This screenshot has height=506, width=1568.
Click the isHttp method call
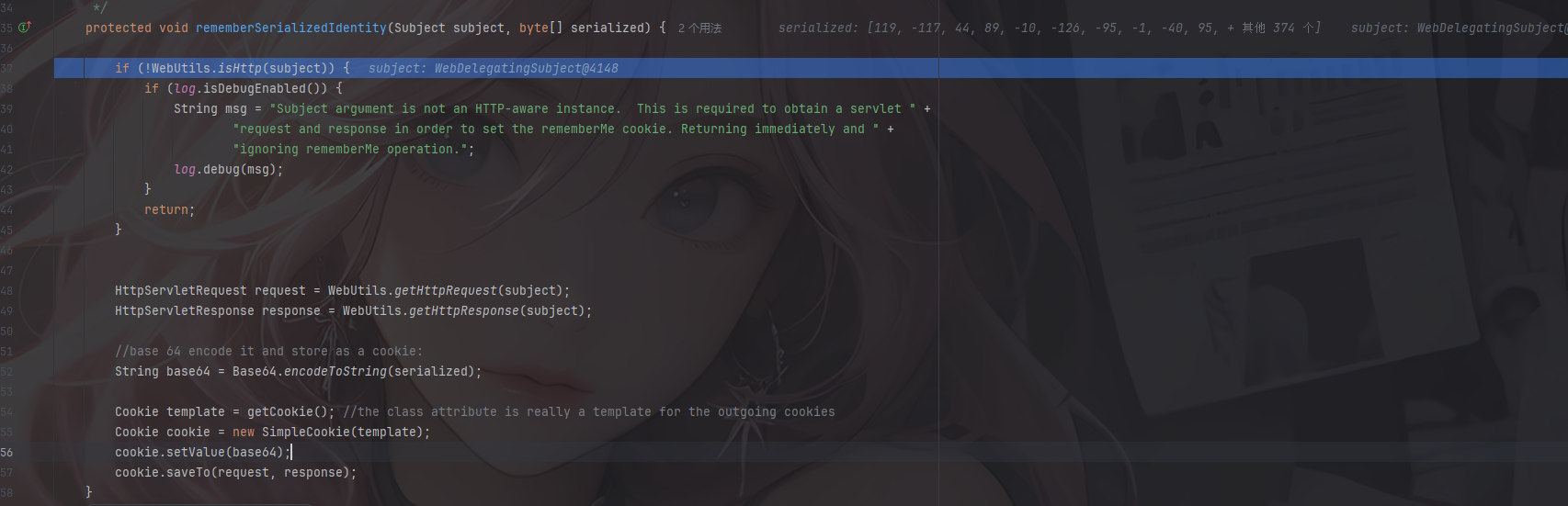[x=239, y=69]
